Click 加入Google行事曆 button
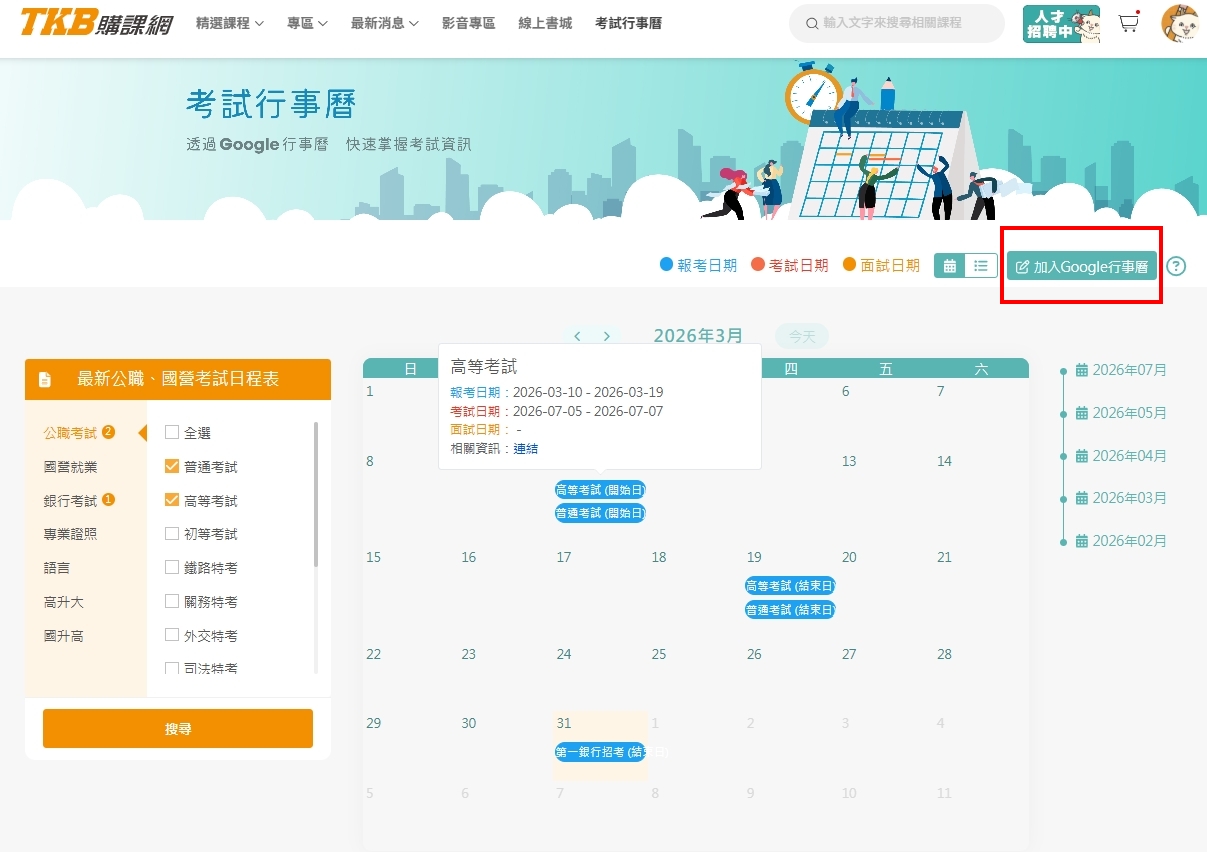The width and height of the screenshot is (1207, 852). click(1081, 267)
